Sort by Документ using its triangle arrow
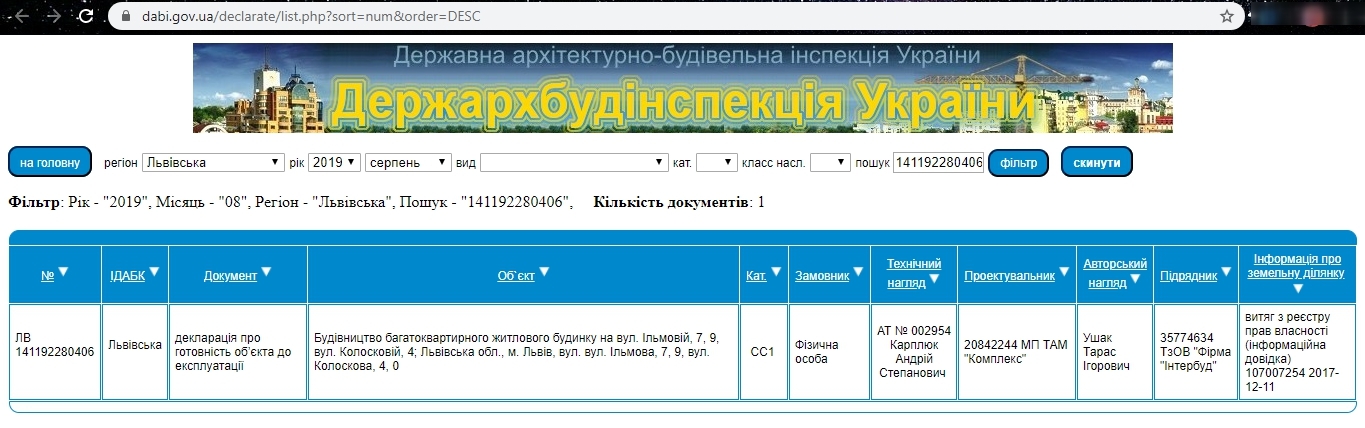Image resolution: width=1365 pixels, height=428 pixels. [x=266, y=271]
